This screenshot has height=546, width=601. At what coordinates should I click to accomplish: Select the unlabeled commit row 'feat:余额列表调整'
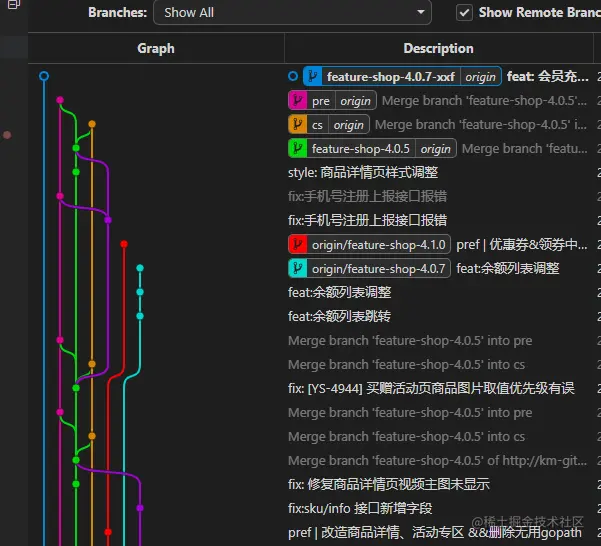tap(340, 292)
